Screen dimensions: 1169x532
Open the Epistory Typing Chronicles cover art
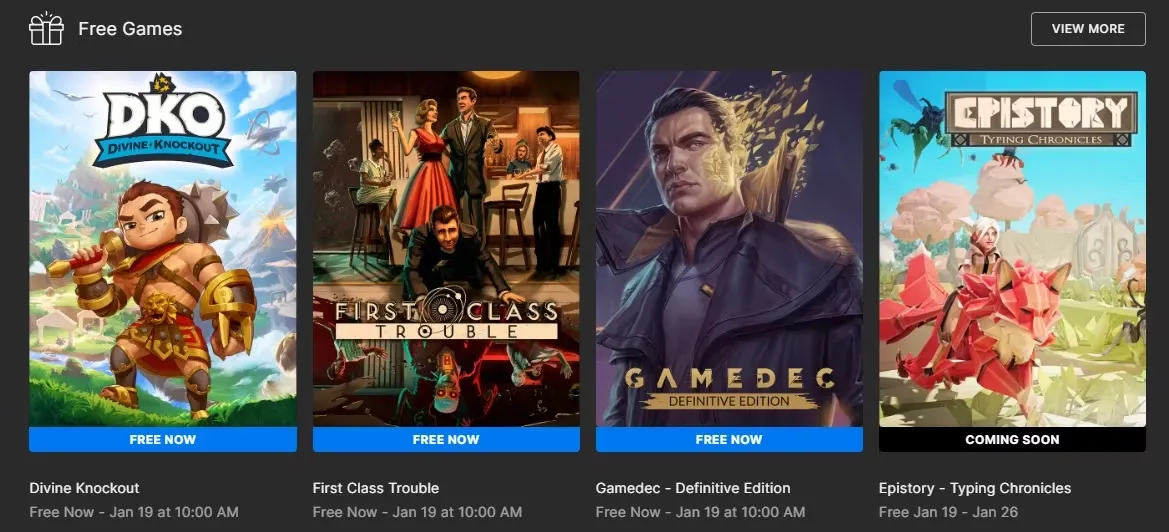(1012, 249)
